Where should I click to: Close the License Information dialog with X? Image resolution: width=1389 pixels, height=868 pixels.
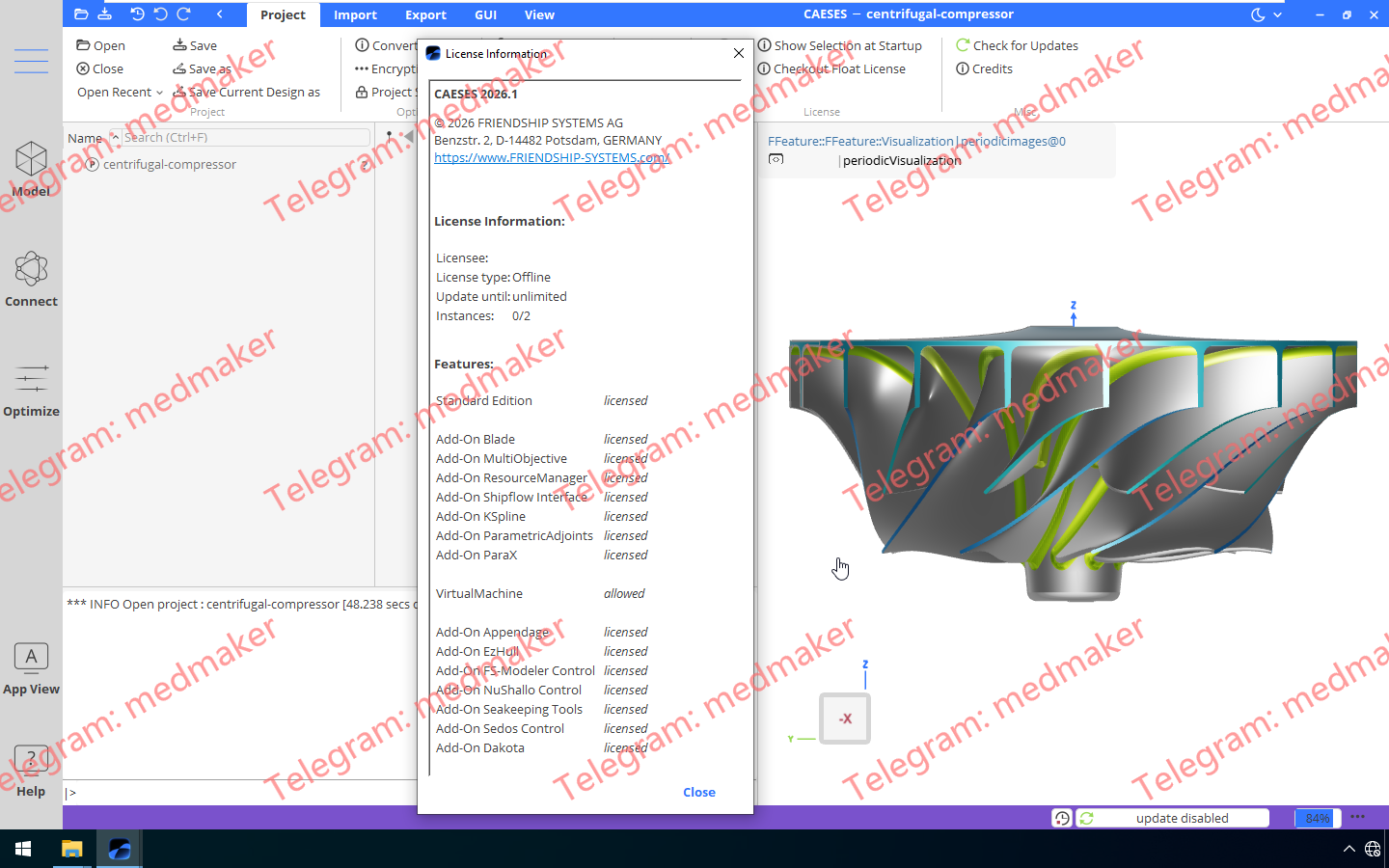point(739,53)
